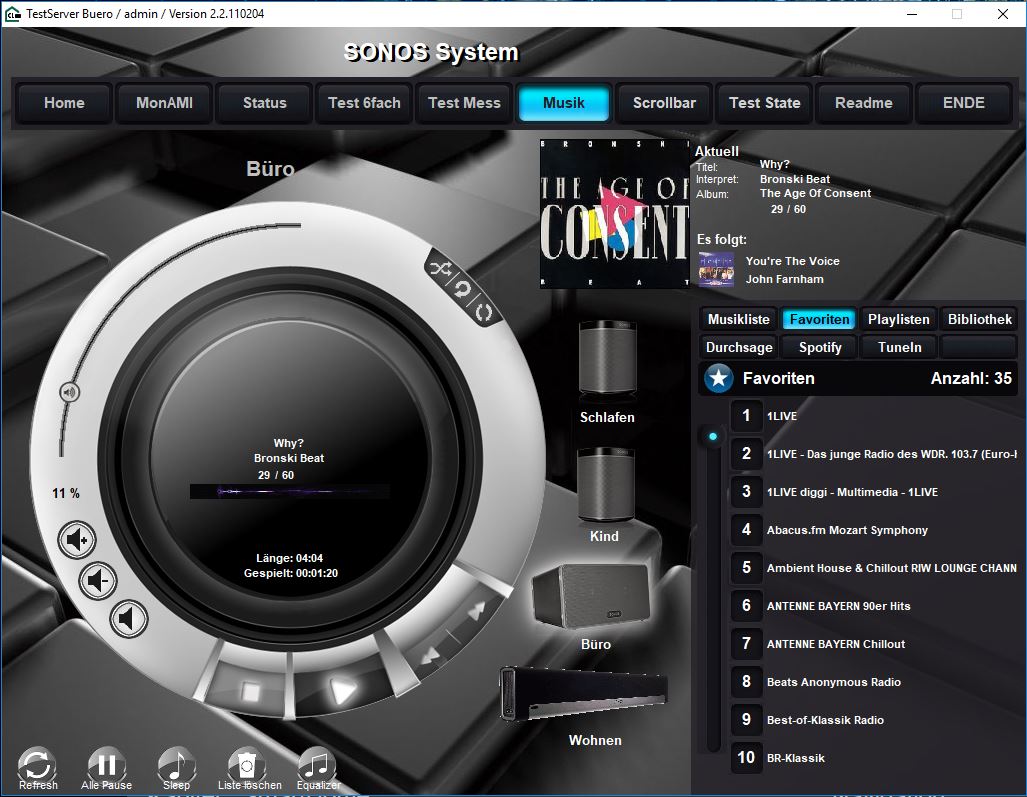Open the Sleep timer icon
Image resolution: width=1027 pixels, height=797 pixels.
coord(176,765)
